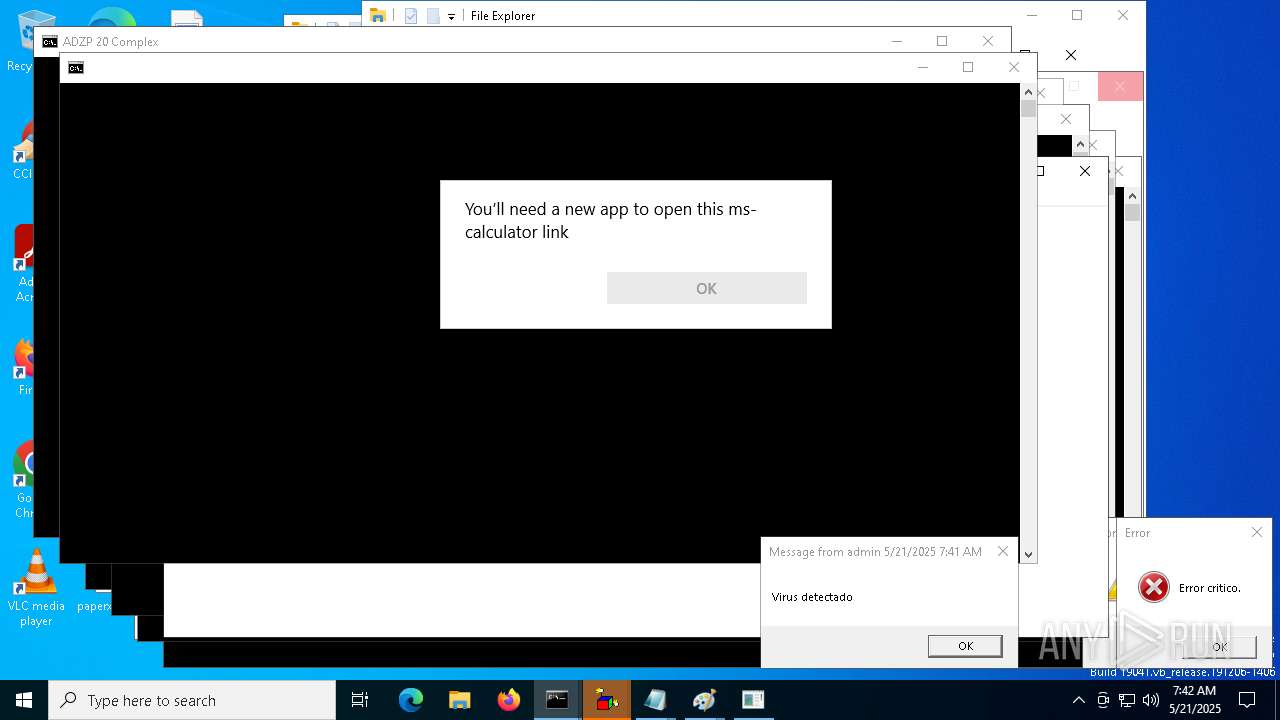The height and width of the screenshot is (720, 1280).
Task: Click the network icon in the system tray
Action: pos(1127,700)
